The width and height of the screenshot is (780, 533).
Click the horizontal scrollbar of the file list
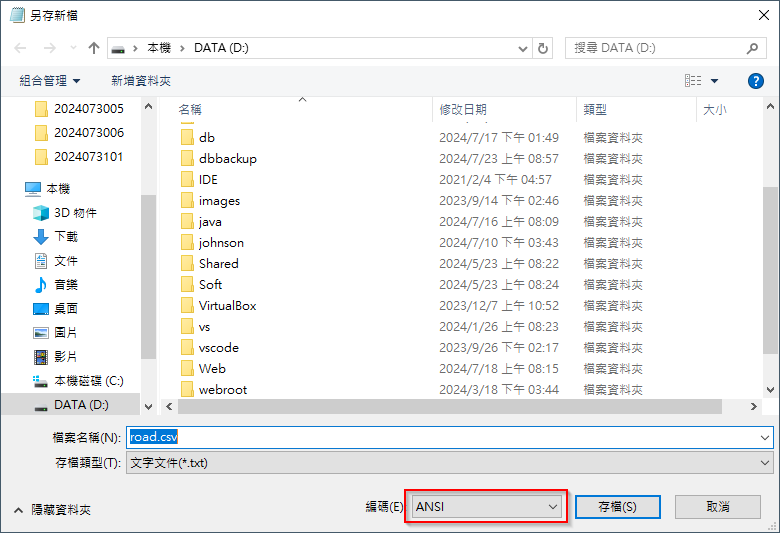[x=450, y=407]
